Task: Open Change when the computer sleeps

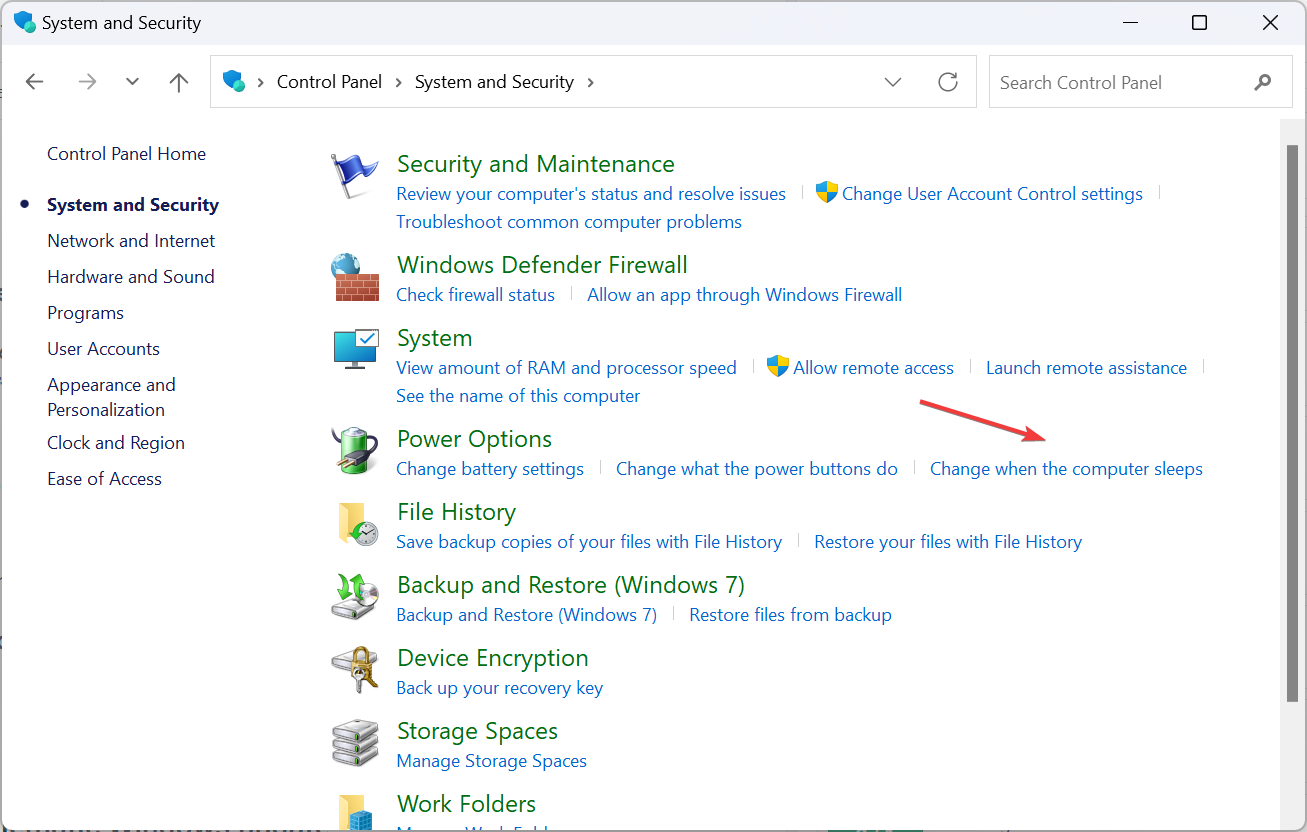Action: click(x=1066, y=469)
